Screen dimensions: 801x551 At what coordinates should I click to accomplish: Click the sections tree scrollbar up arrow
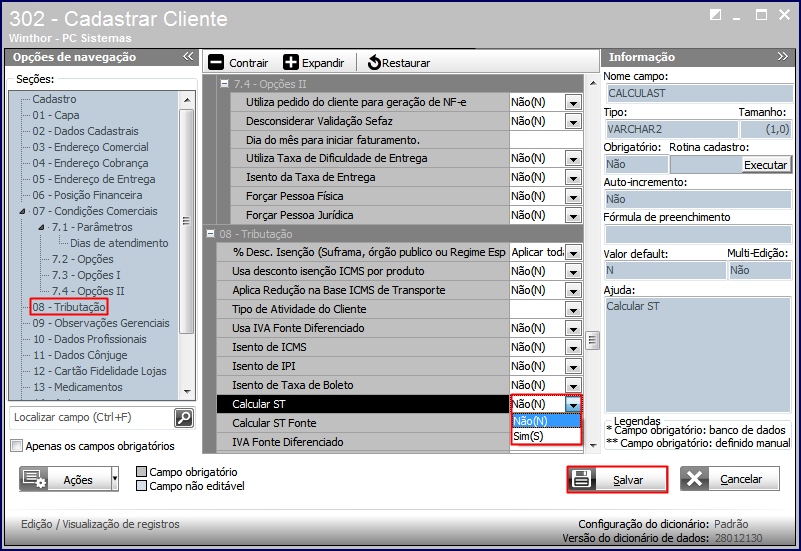[x=187, y=100]
